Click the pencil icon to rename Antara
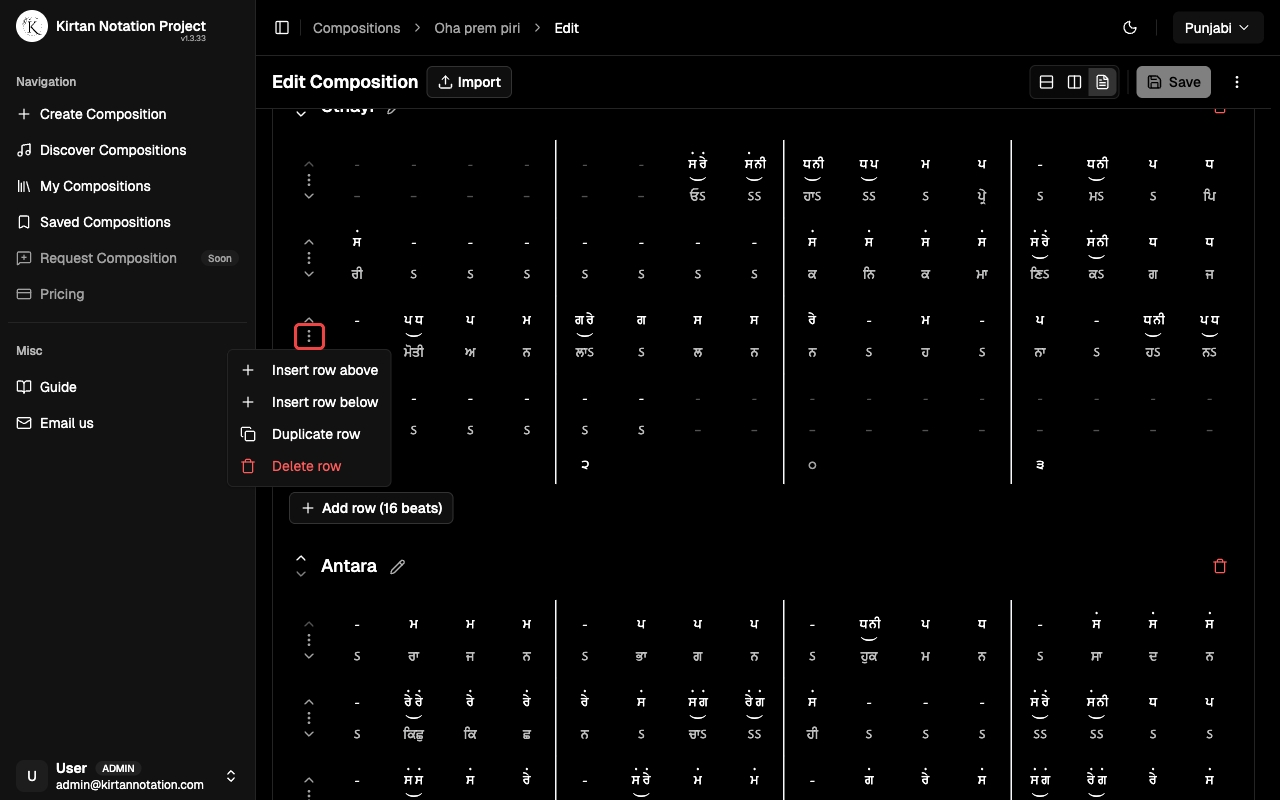The height and width of the screenshot is (800, 1280). [x=397, y=566]
